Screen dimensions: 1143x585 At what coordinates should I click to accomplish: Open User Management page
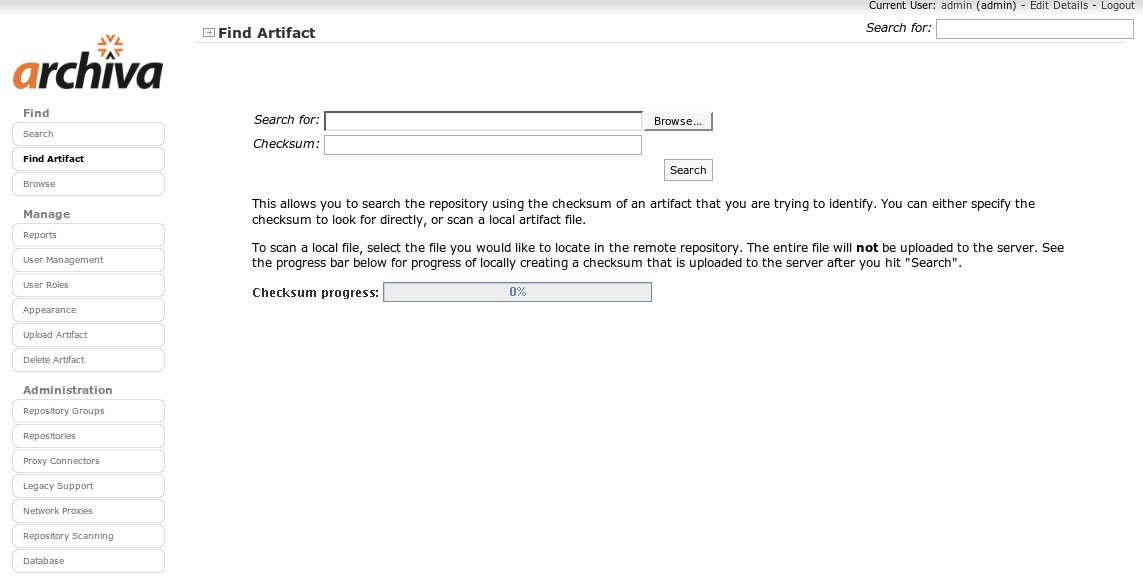[88, 260]
